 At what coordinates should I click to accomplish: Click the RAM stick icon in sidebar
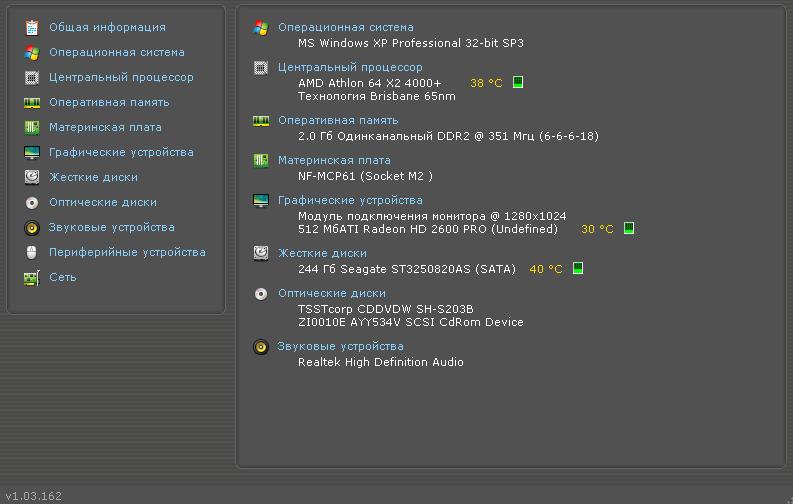32,103
